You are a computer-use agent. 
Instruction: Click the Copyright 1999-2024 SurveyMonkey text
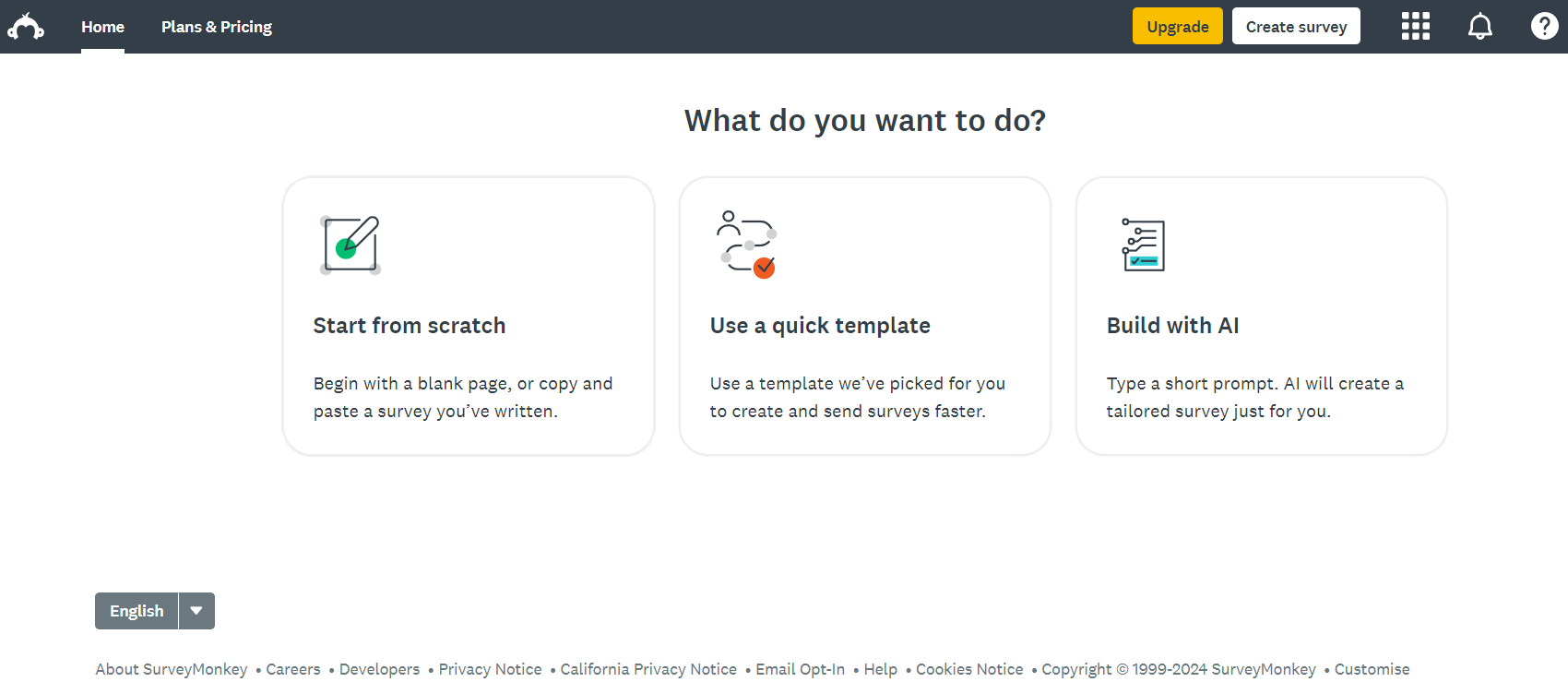pyautogui.click(x=1179, y=669)
